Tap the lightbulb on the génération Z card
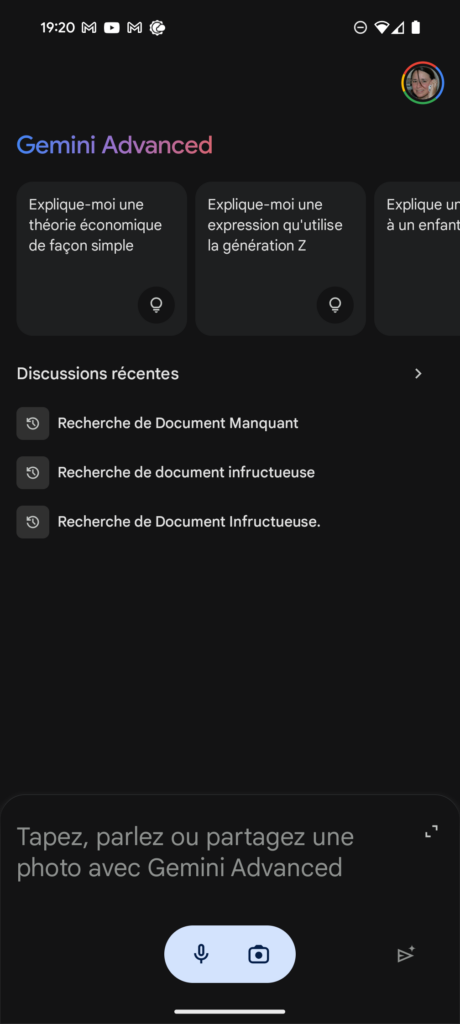460x1024 pixels. pyautogui.click(x=335, y=305)
